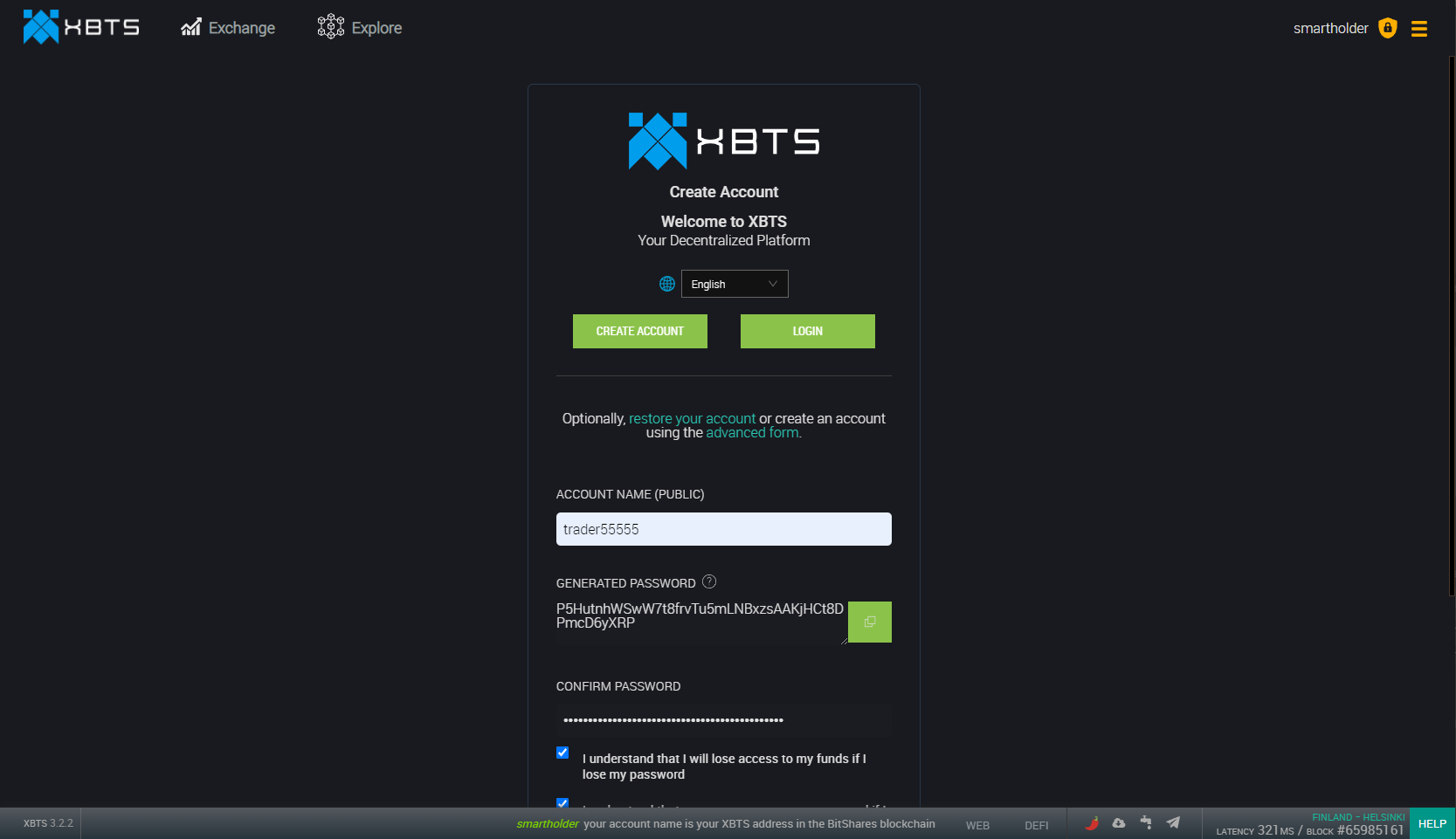The height and width of the screenshot is (839, 1456).
Task: Follow the restore your account link
Action: click(x=692, y=418)
